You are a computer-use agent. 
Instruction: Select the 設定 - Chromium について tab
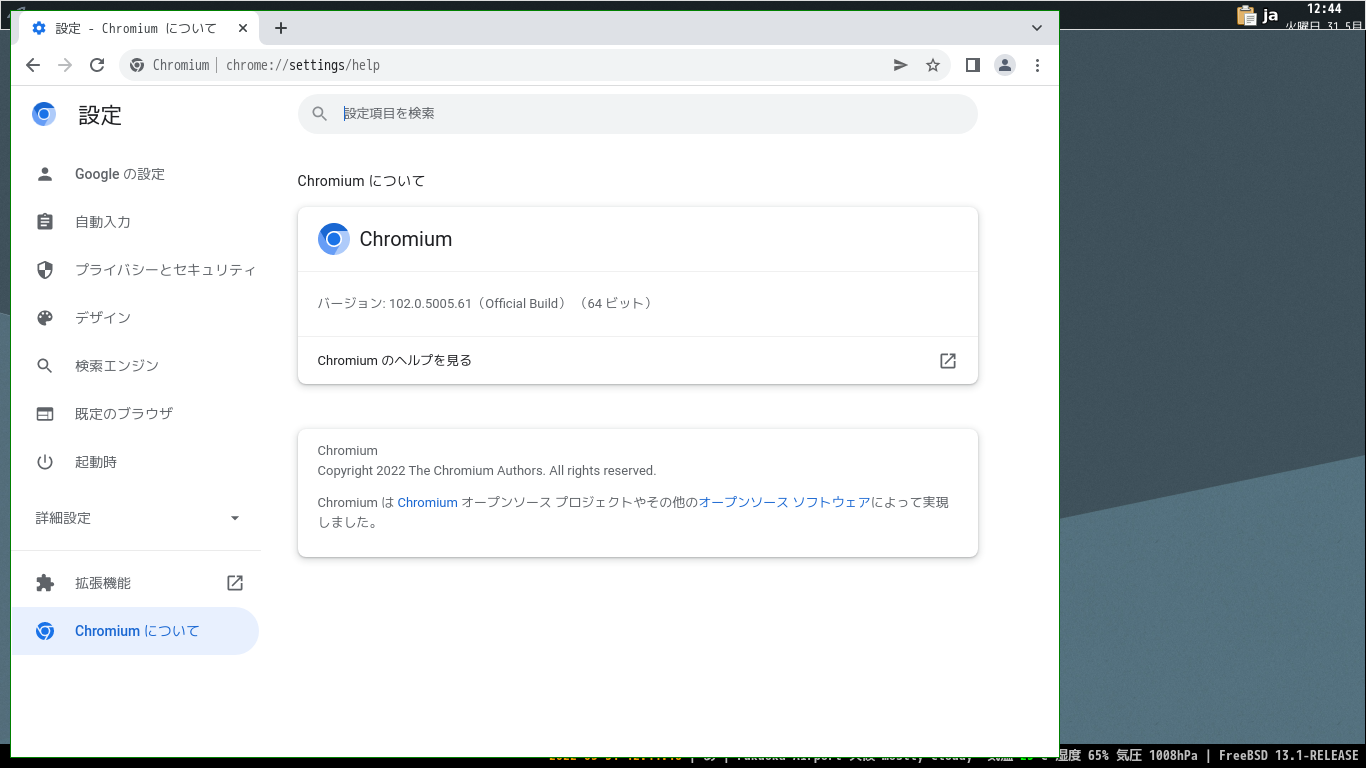pyautogui.click(x=140, y=28)
